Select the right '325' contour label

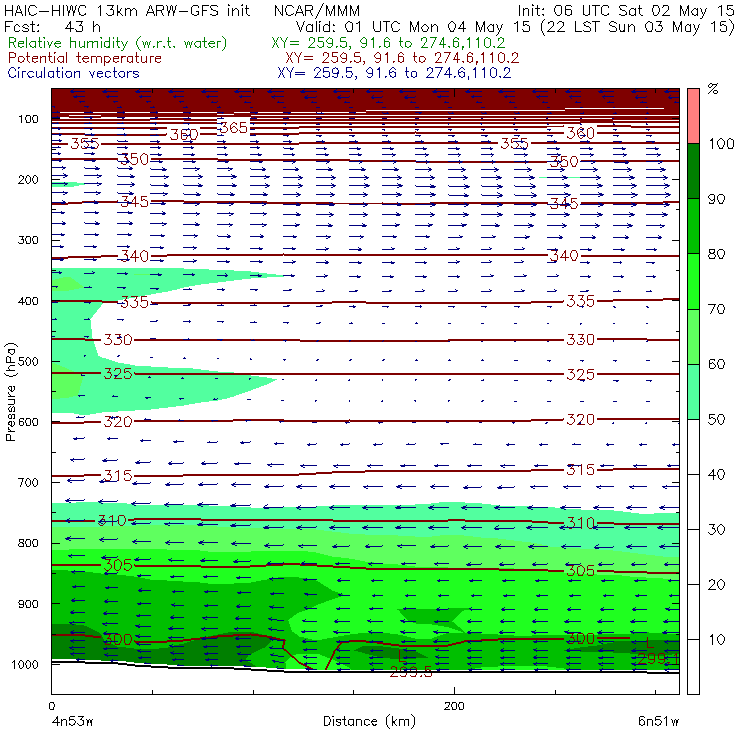pos(580,375)
